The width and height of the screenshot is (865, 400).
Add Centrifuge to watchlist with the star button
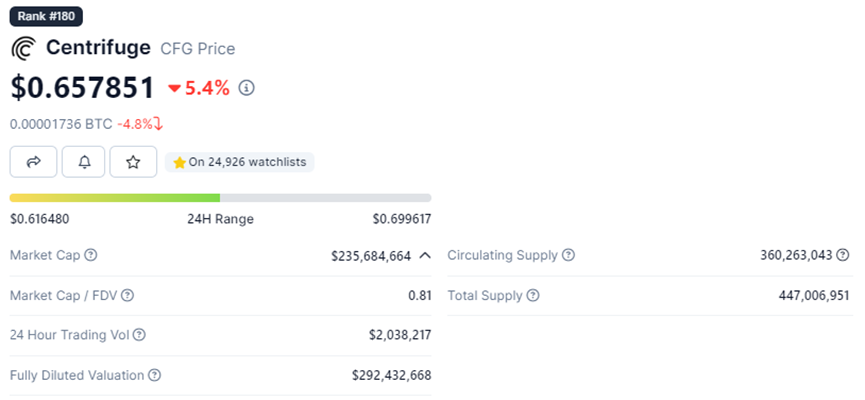click(133, 162)
